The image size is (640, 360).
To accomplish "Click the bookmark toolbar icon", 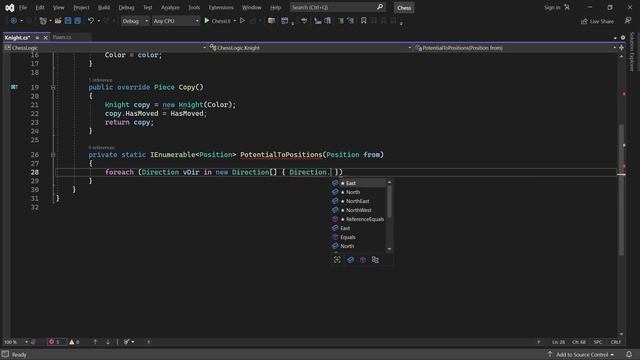I will pos(363,21).
